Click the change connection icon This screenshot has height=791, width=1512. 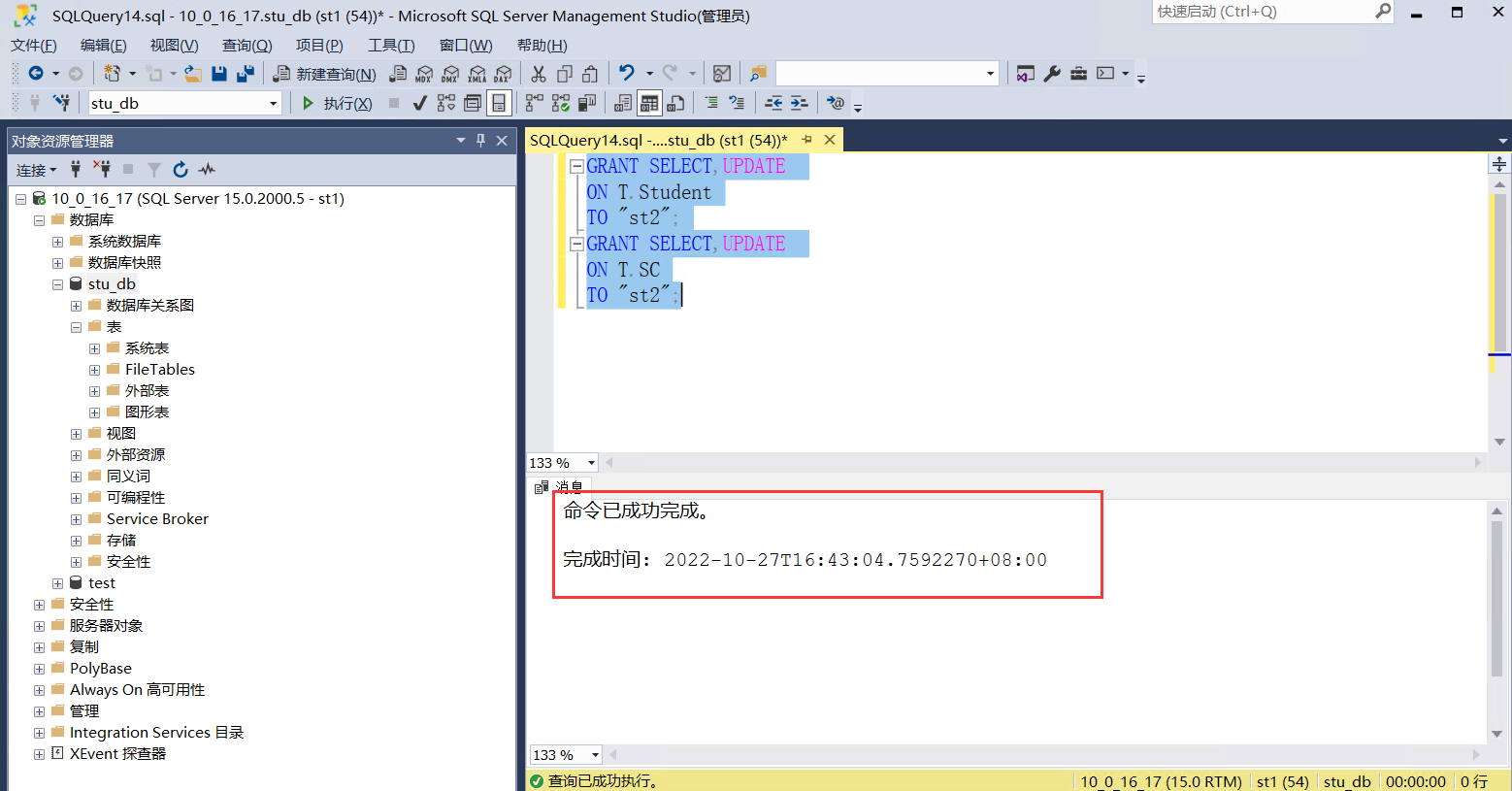pos(61,103)
